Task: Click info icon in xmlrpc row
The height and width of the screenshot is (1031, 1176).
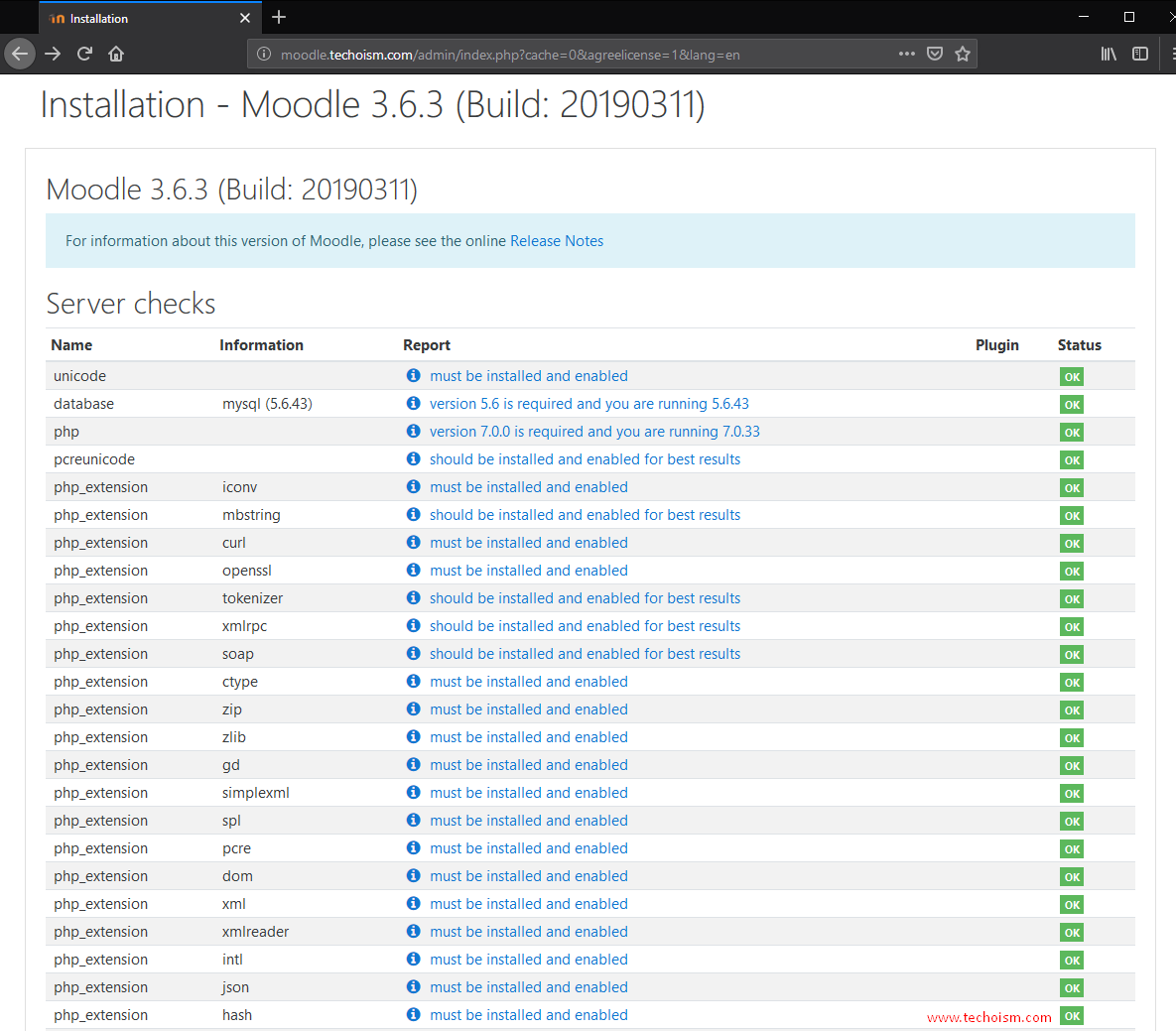Action: click(413, 624)
